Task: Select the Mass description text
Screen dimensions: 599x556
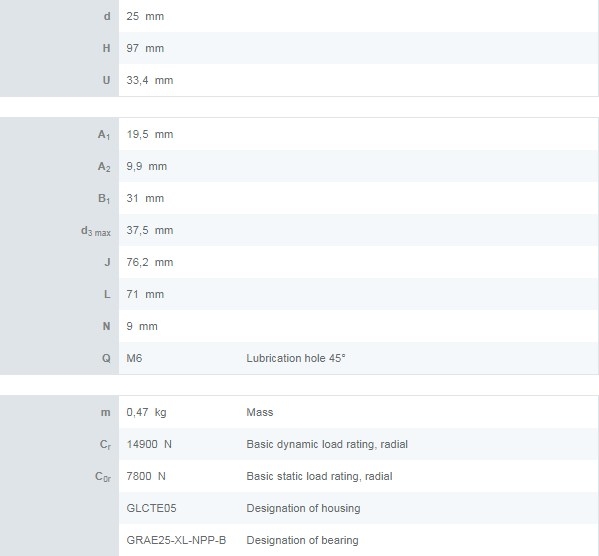Action: 260,412
